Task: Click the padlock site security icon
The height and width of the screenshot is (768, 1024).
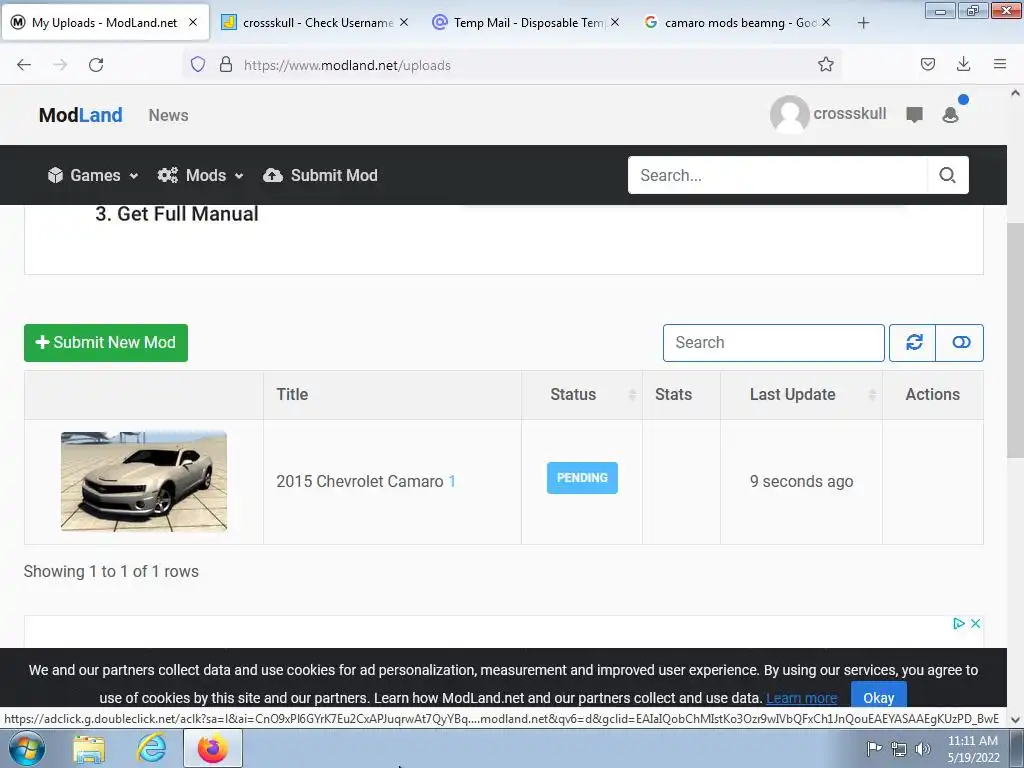Action: tap(226, 64)
